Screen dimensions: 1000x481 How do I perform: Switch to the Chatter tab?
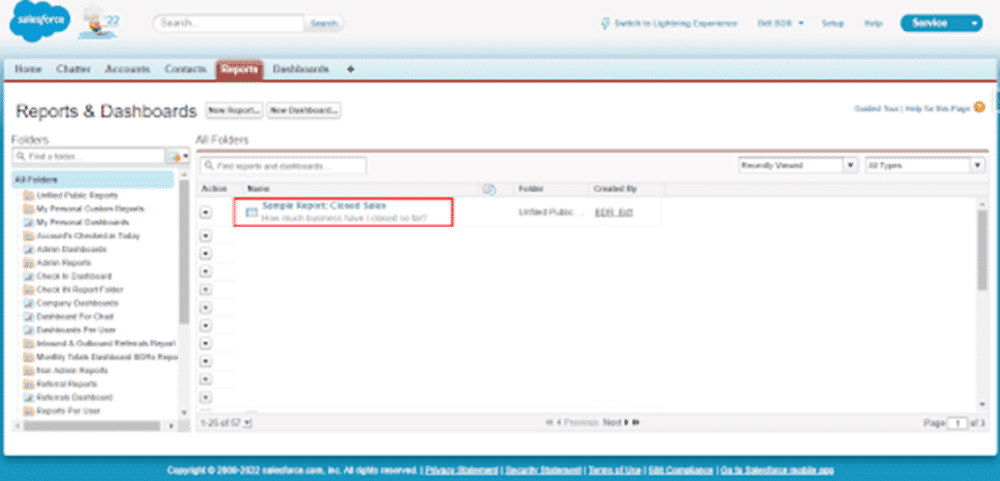pos(73,69)
